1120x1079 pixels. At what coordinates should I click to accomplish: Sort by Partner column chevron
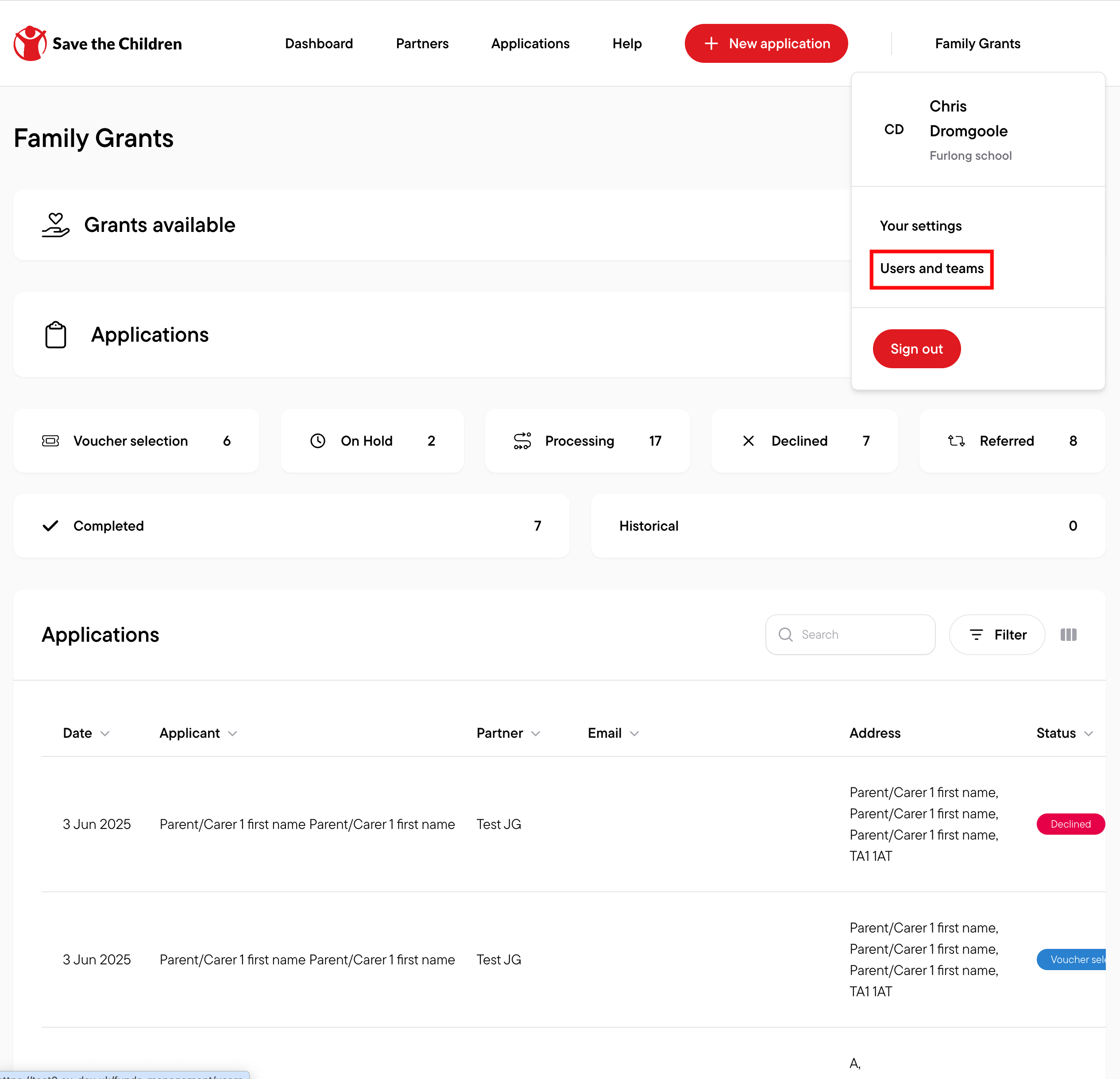click(x=535, y=733)
